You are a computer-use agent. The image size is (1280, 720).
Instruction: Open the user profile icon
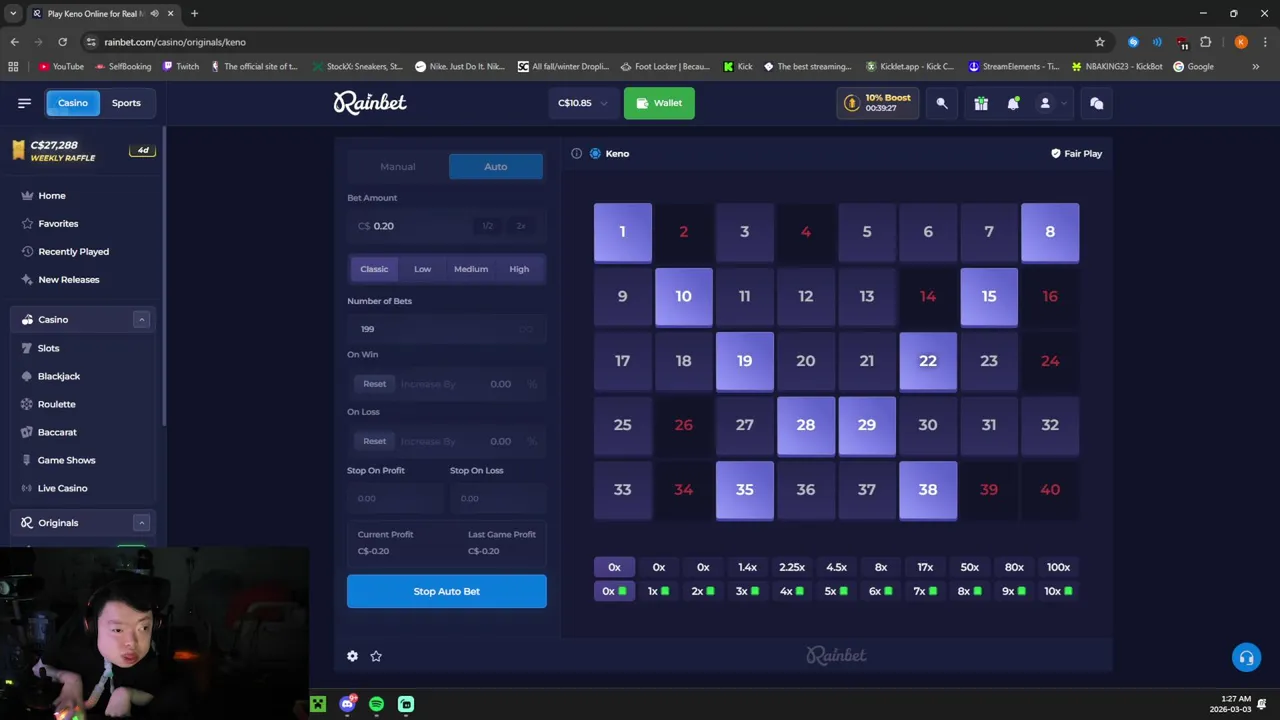1045,103
